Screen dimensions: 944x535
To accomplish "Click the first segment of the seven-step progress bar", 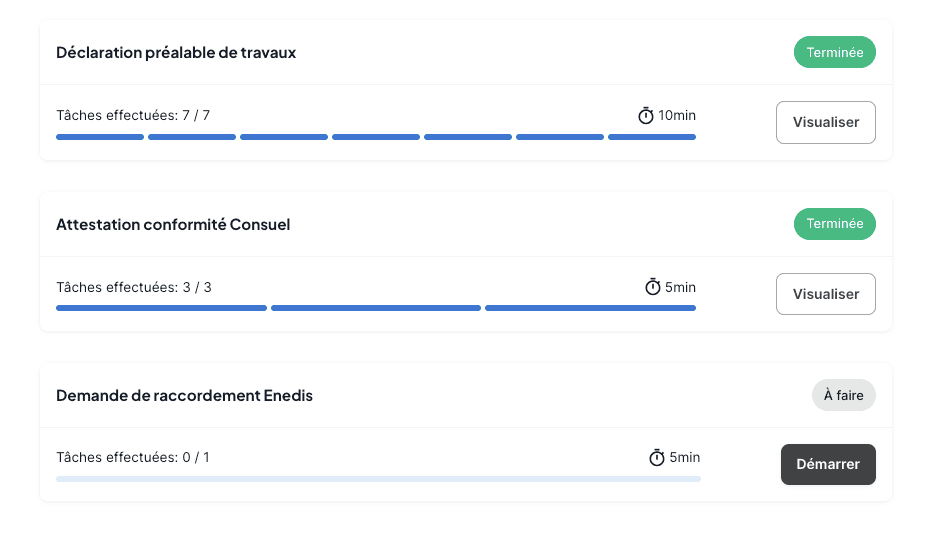I will click(x=100, y=137).
